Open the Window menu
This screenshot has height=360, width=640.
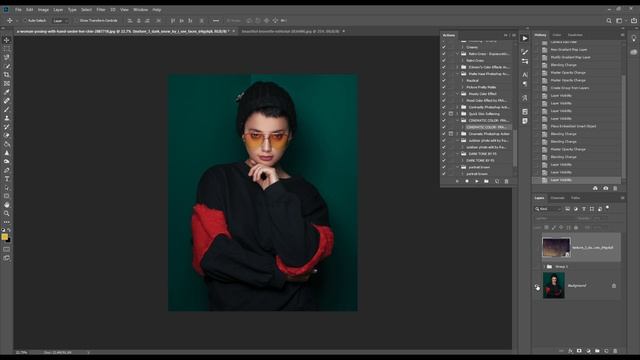(140, 10)
